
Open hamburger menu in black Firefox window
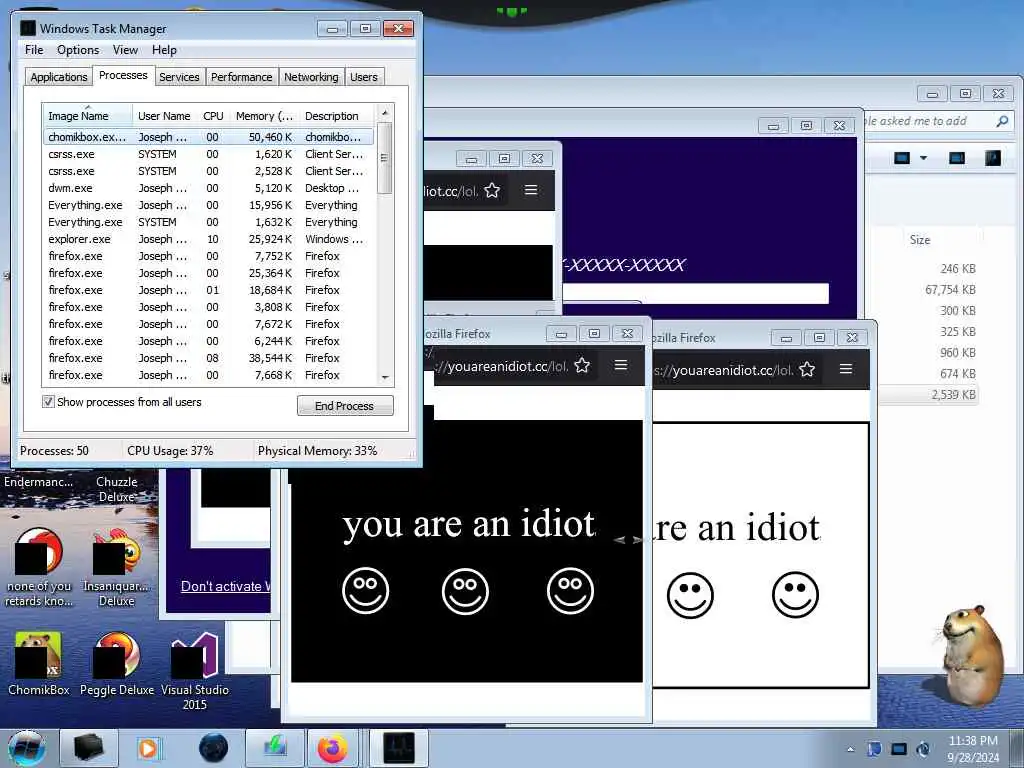621,365
